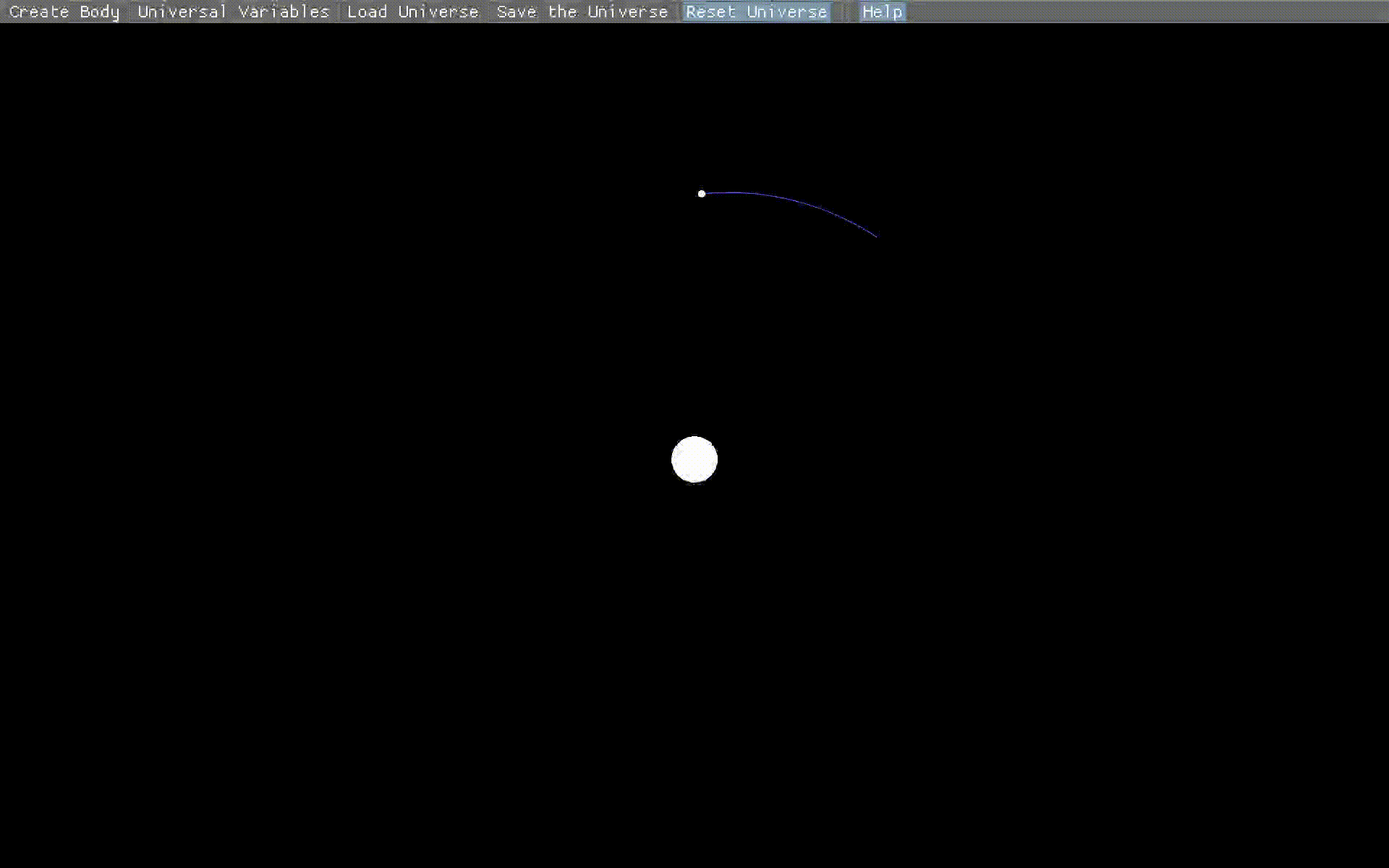Click the yellow dot starting the trail

pyautogui.click(x=701, y=193)
